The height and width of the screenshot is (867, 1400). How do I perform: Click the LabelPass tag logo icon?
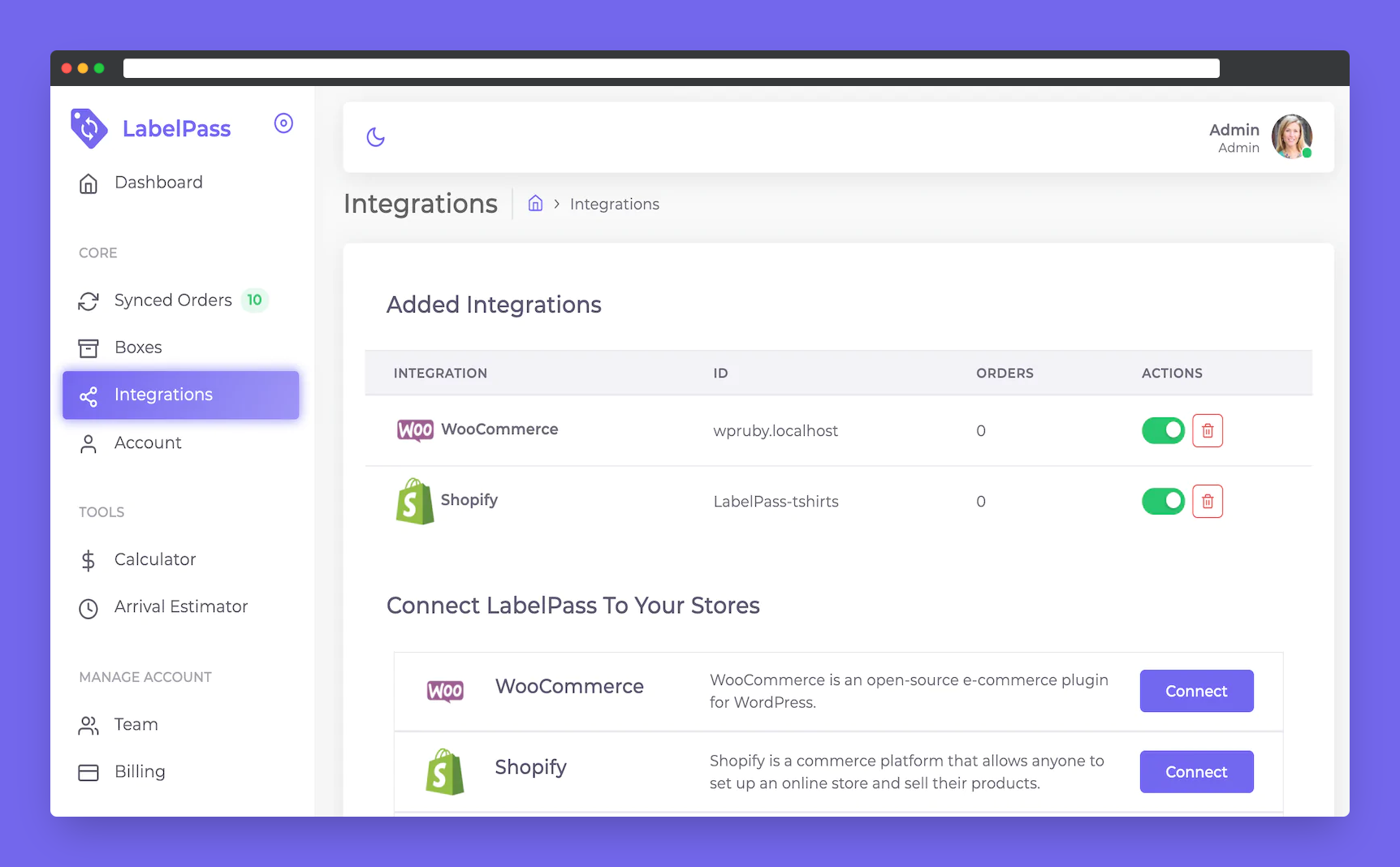[89, 128]
